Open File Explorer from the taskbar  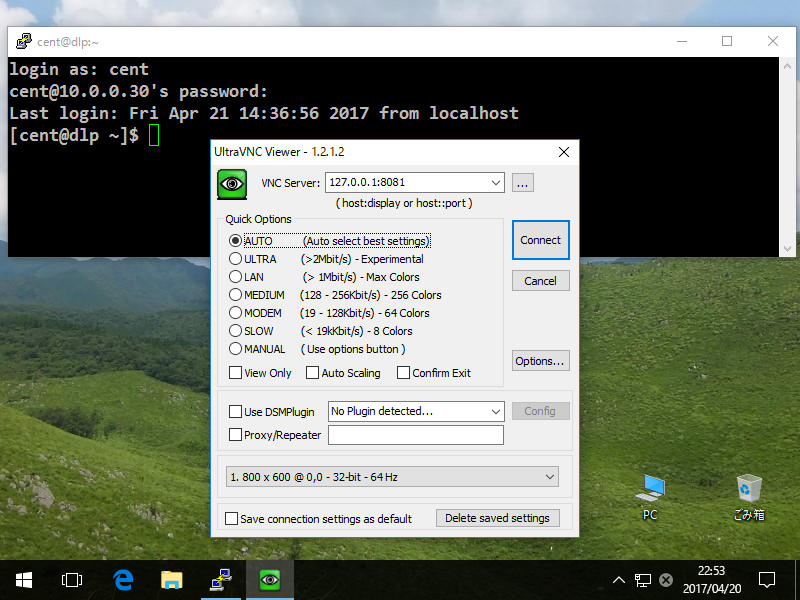point(171,580)
